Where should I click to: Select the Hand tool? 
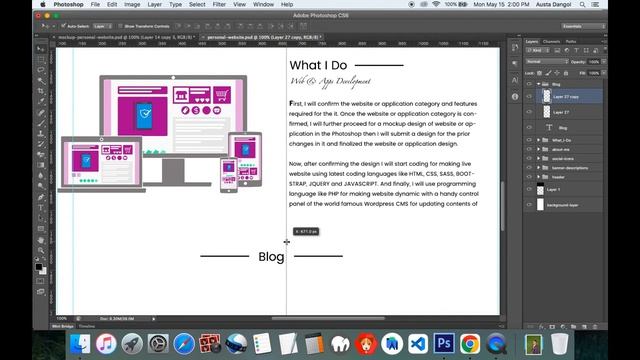(x=41, y=240)
